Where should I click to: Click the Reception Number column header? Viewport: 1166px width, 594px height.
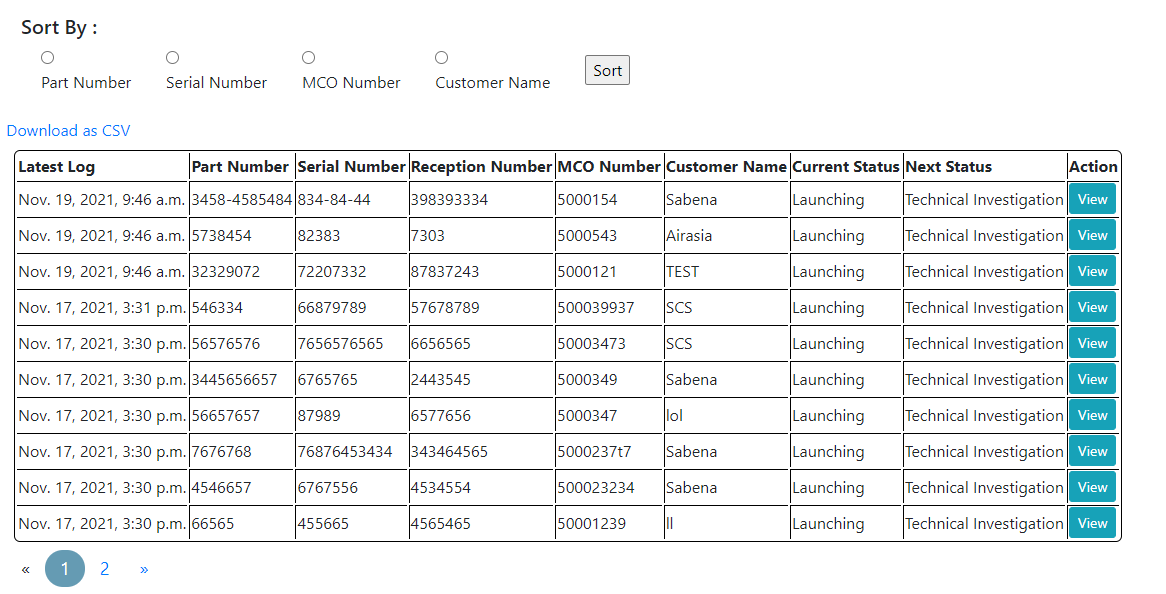pos(482,167)
